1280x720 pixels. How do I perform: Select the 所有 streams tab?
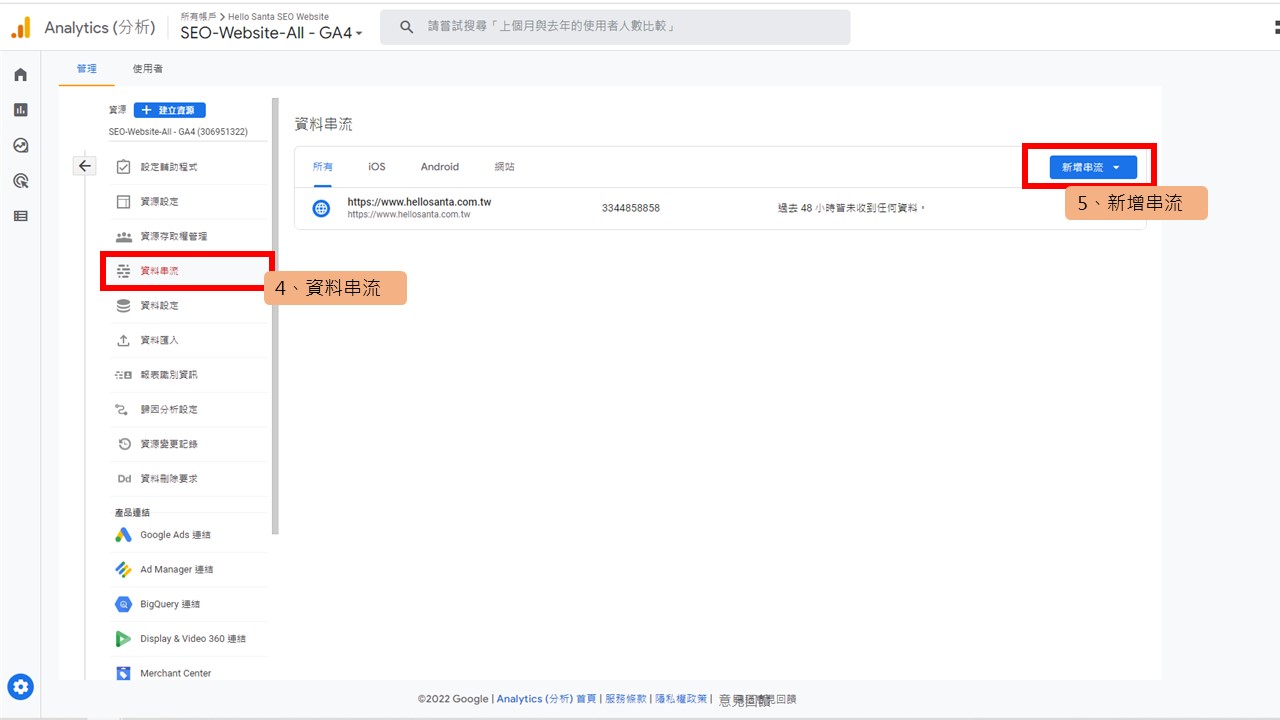click(x=323, y=167)
